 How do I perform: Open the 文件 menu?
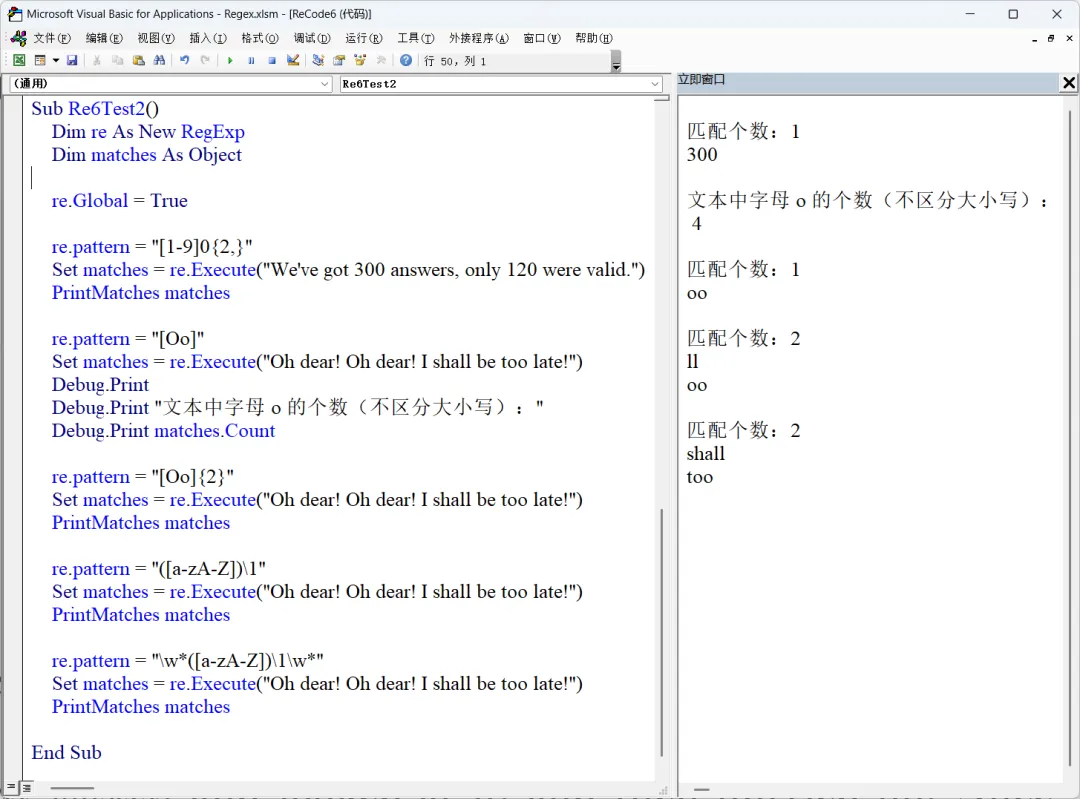click(52, 38)
